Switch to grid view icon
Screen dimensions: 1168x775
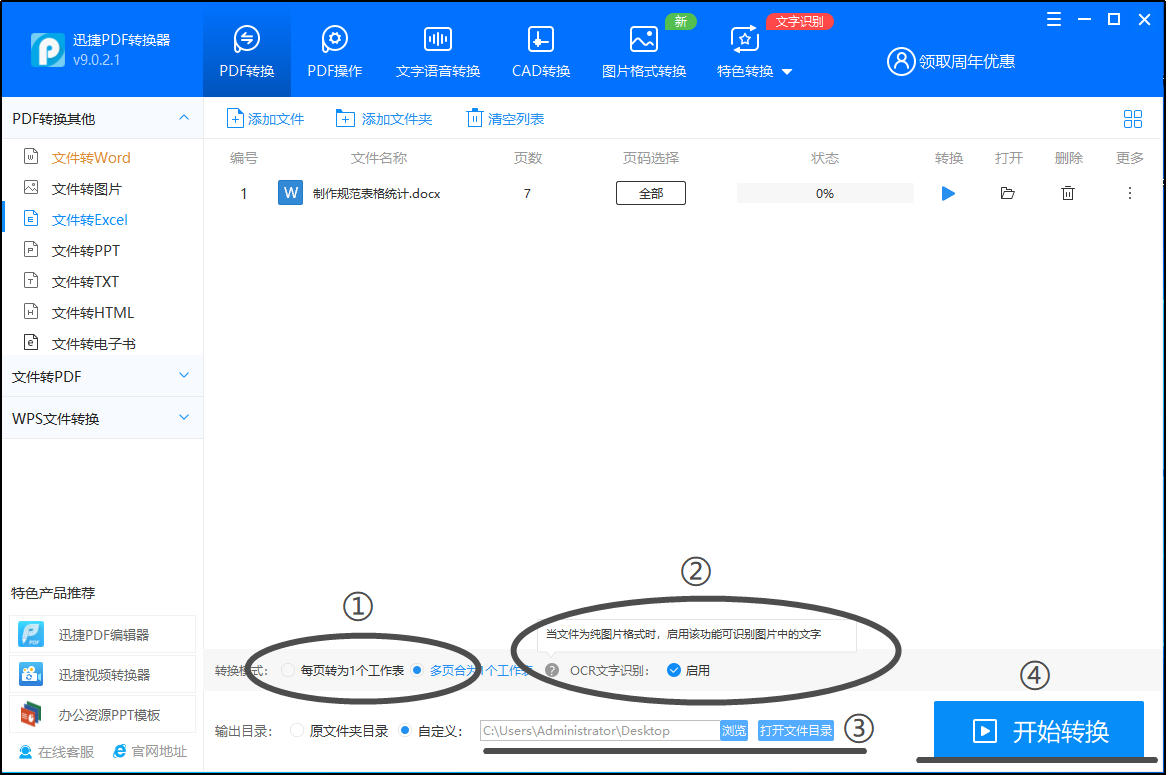click(x=1132, y=118)
